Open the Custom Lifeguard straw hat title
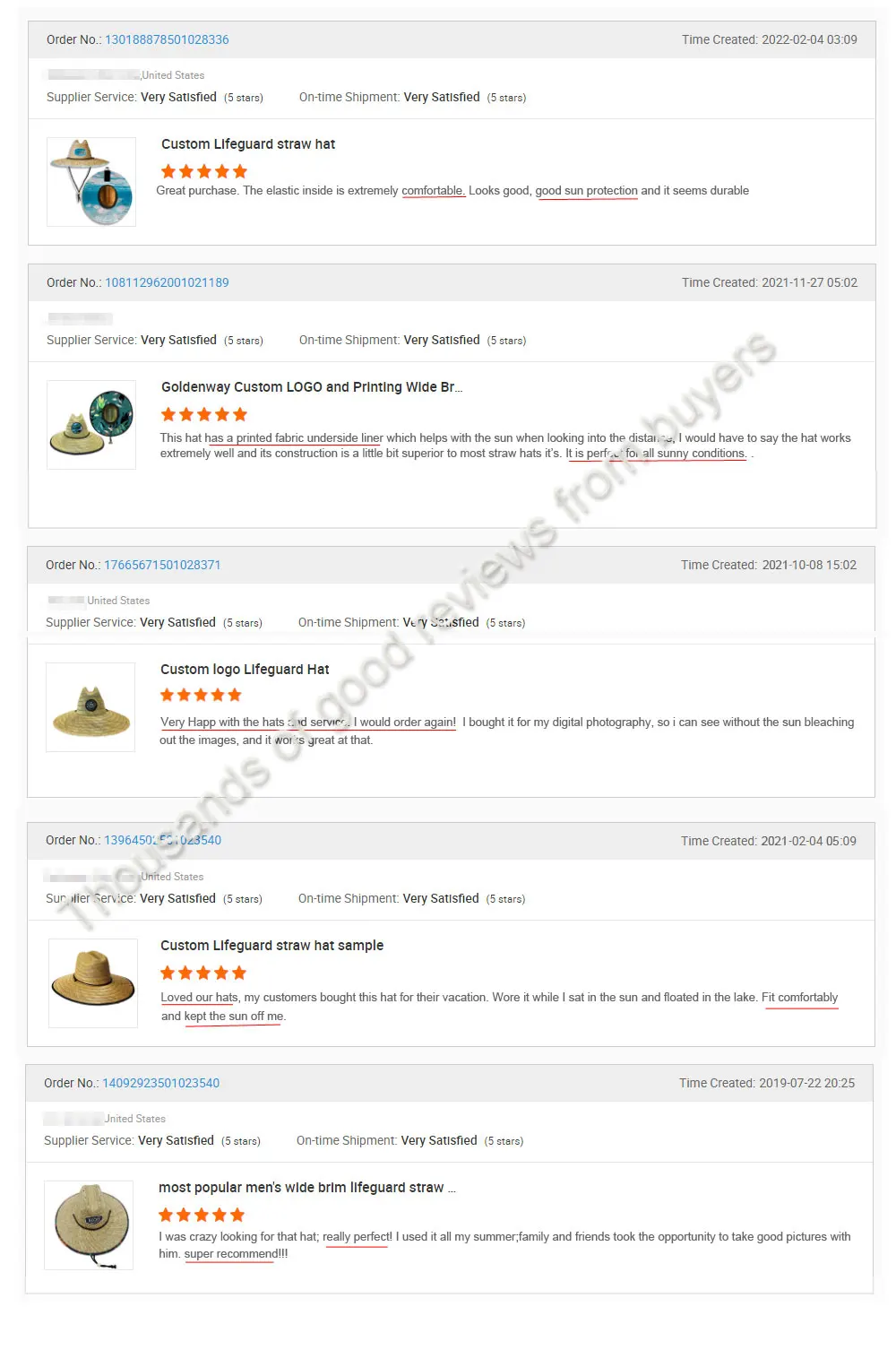 [x=248, y=144]
